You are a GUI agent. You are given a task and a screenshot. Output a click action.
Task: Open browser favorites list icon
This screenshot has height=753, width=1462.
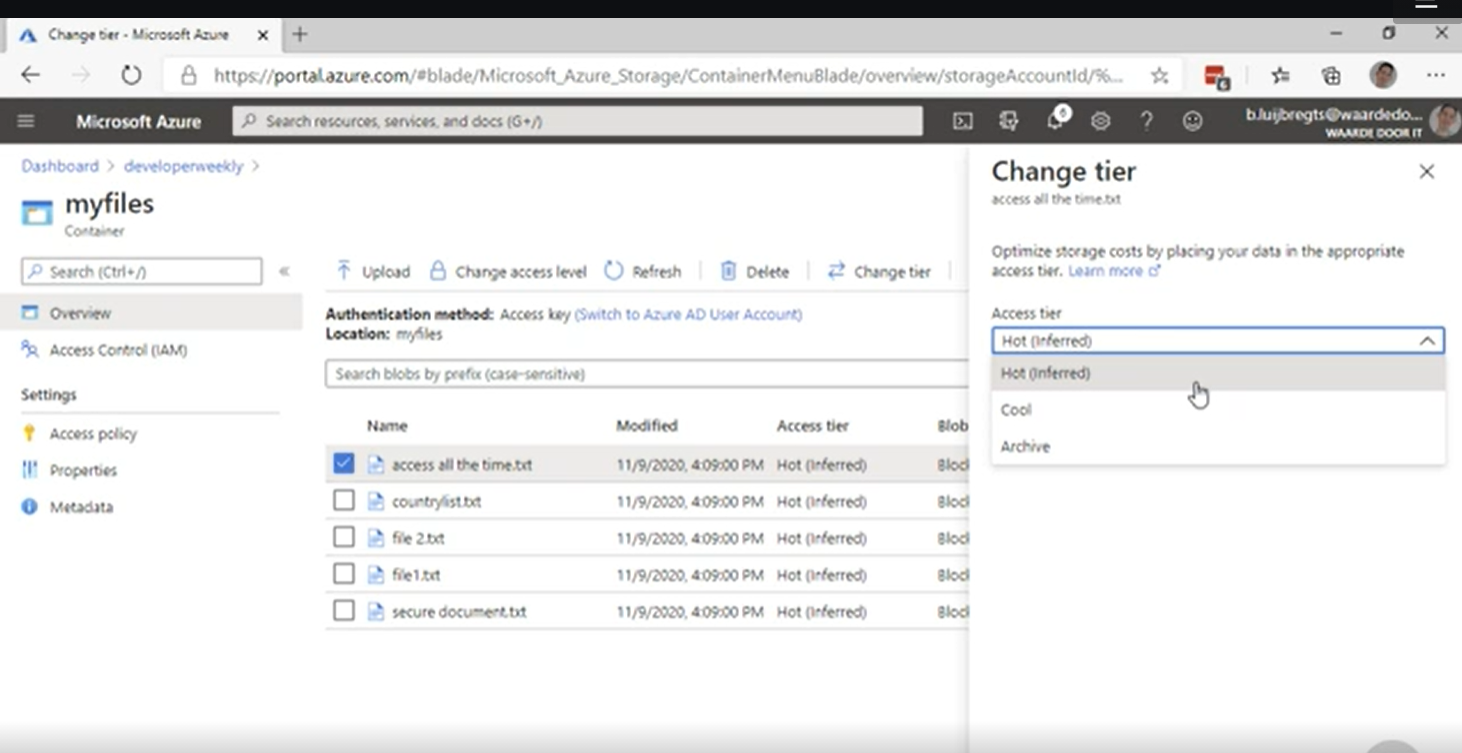point(1280,75)
